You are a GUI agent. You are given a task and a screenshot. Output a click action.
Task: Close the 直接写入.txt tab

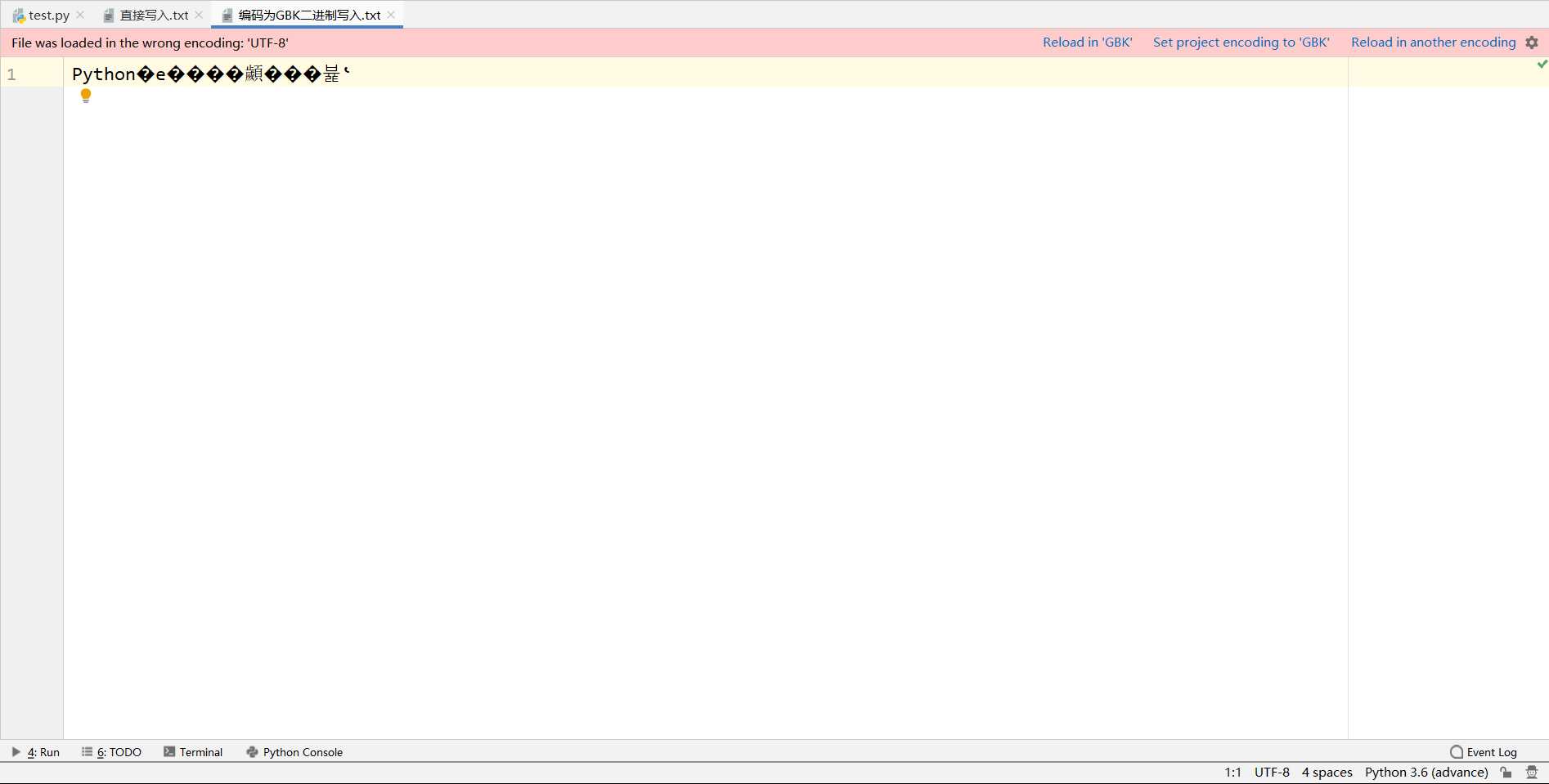click(x=199, y=15)
